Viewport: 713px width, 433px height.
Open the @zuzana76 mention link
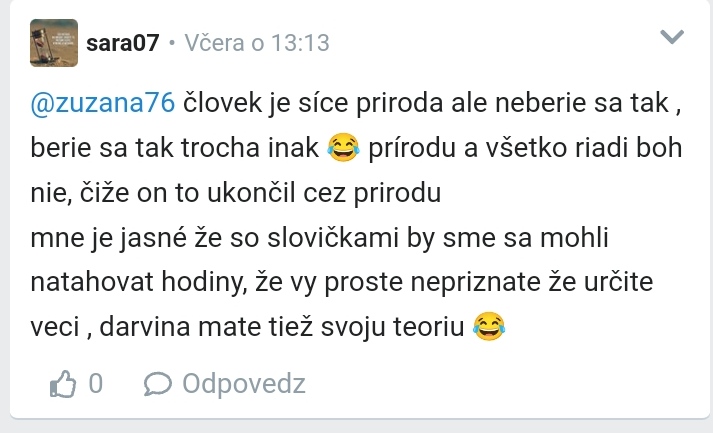click(103, 103)
